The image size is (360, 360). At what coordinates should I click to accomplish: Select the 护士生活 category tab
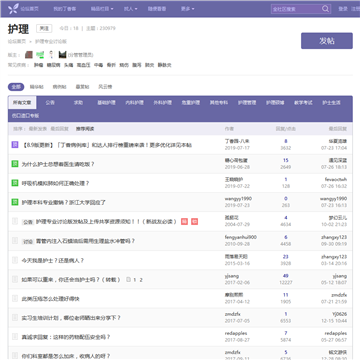331,103
